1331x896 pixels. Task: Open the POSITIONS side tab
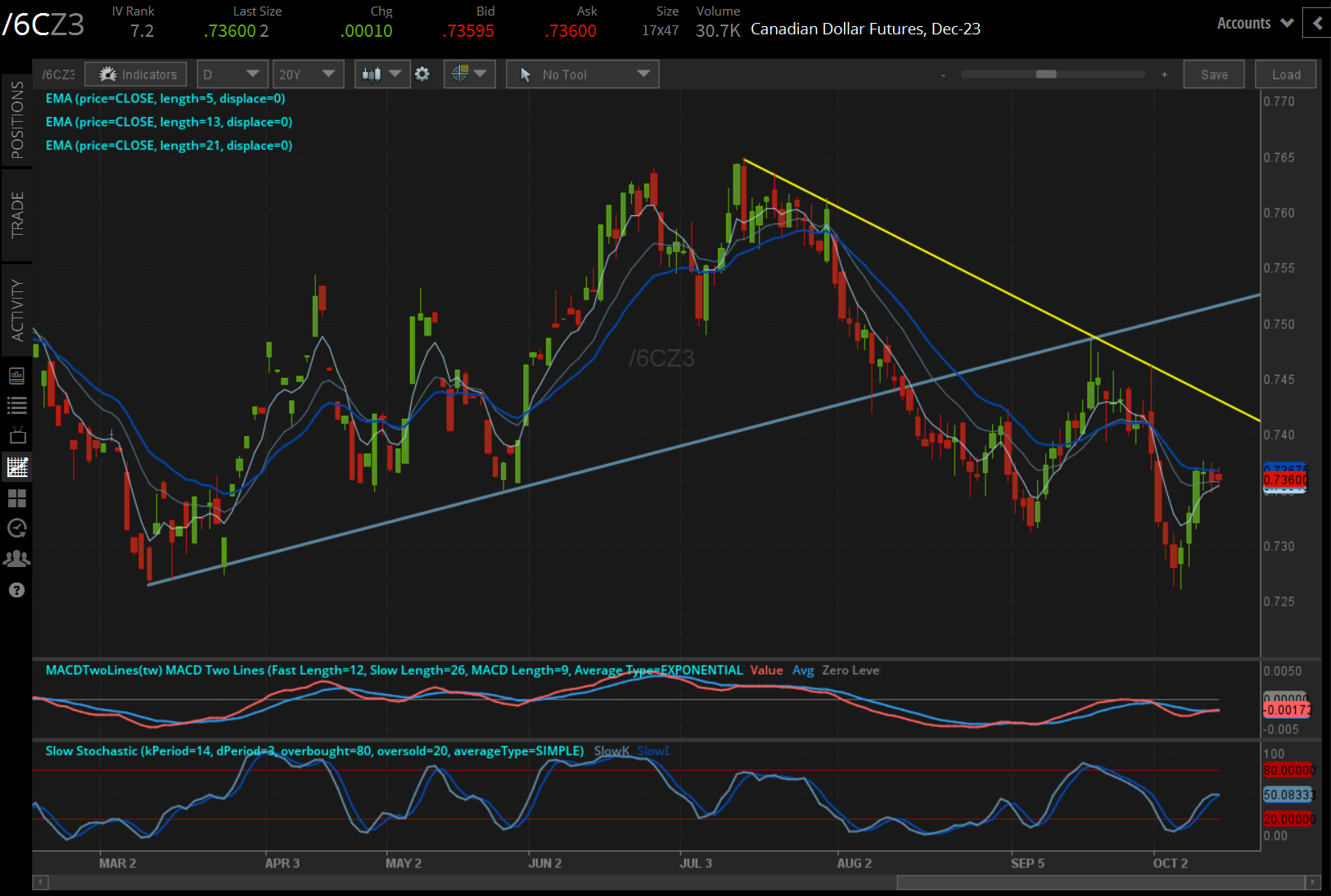[17, 119]
